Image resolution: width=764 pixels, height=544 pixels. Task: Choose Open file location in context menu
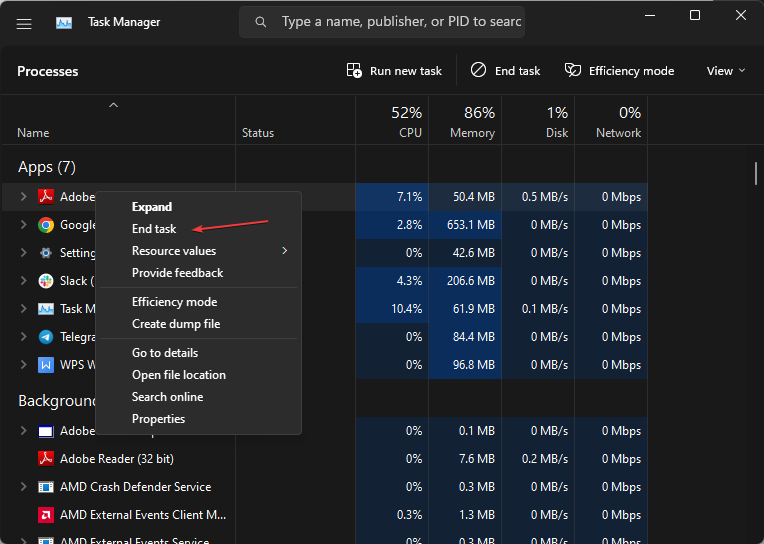[179, 375]
